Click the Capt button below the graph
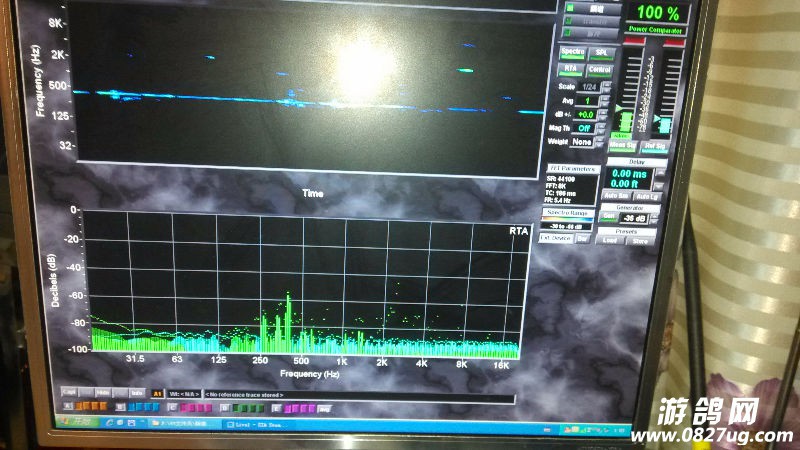 click(x=68, y=392)
